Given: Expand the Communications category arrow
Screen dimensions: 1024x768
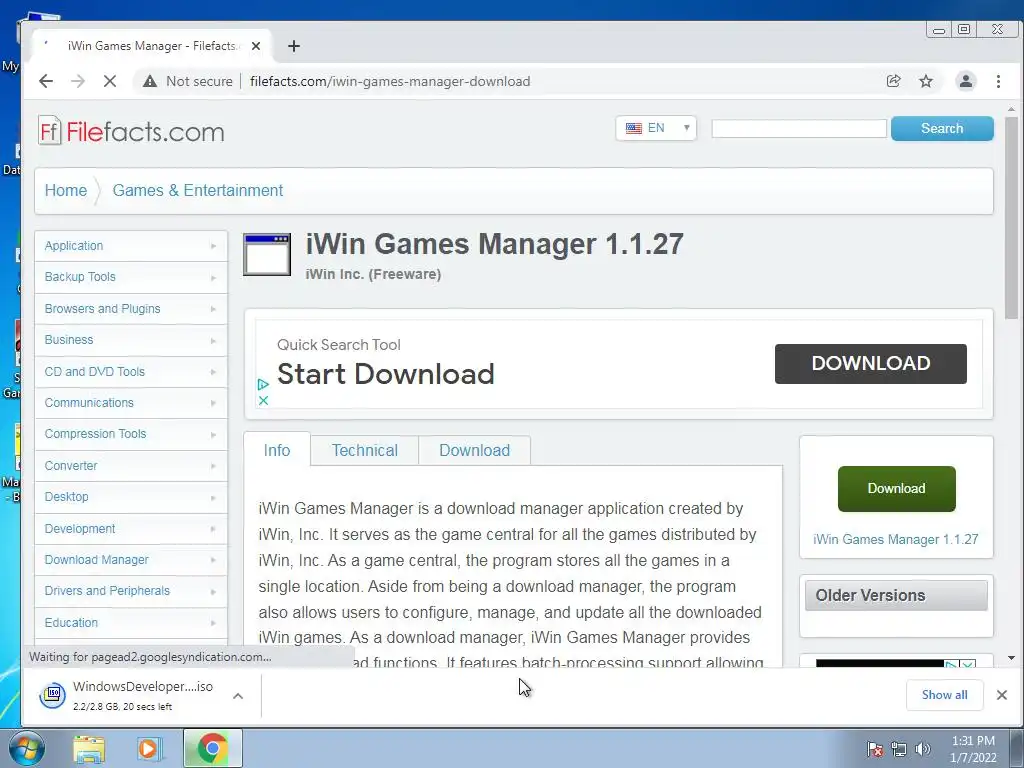Looking at the screenshot, I should click(x=214, y=403).
